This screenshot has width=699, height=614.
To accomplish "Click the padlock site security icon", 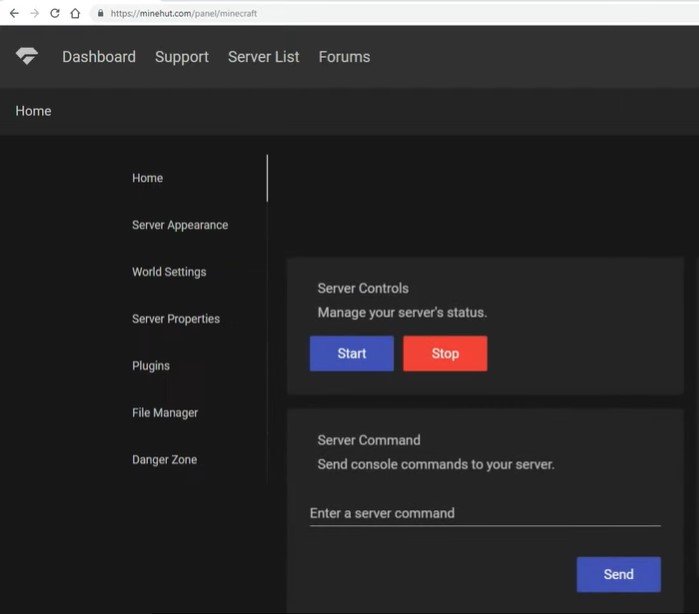I will pos(100,14).
